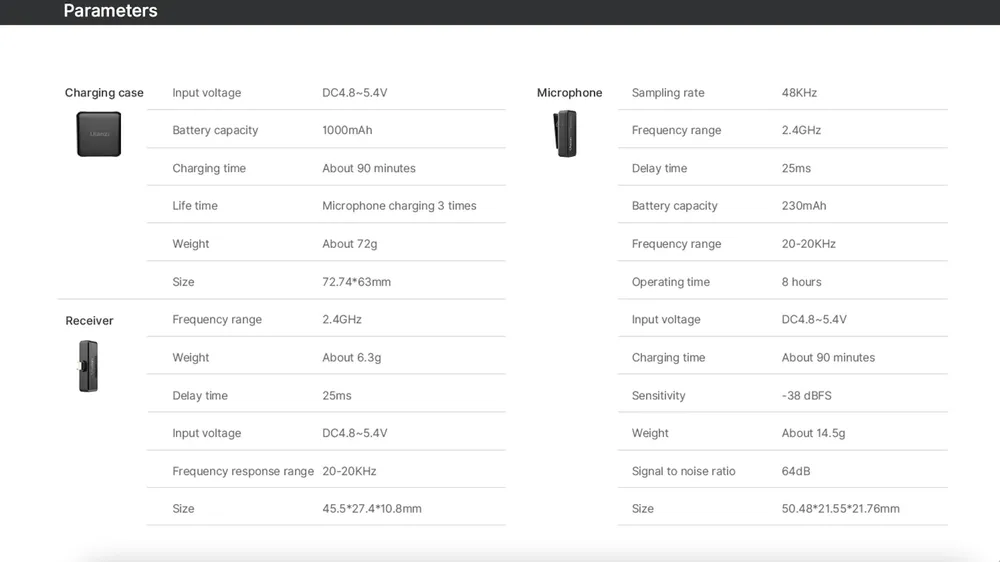The height and width of the screenshot is (562, 1000).
Task: Select the "Charging case" section title
Action: [104, 93]
